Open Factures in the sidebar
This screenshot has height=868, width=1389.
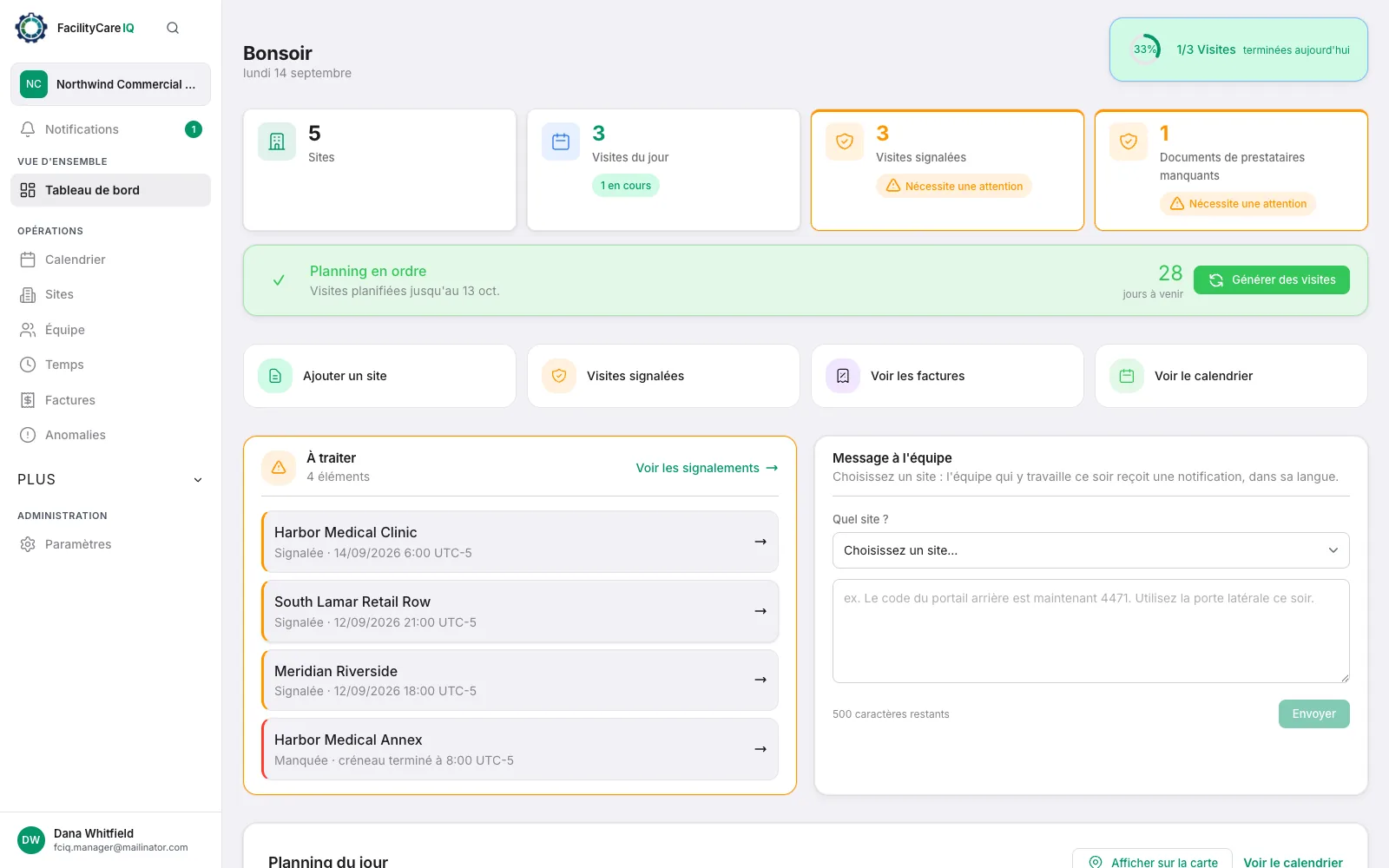point(111,400)
